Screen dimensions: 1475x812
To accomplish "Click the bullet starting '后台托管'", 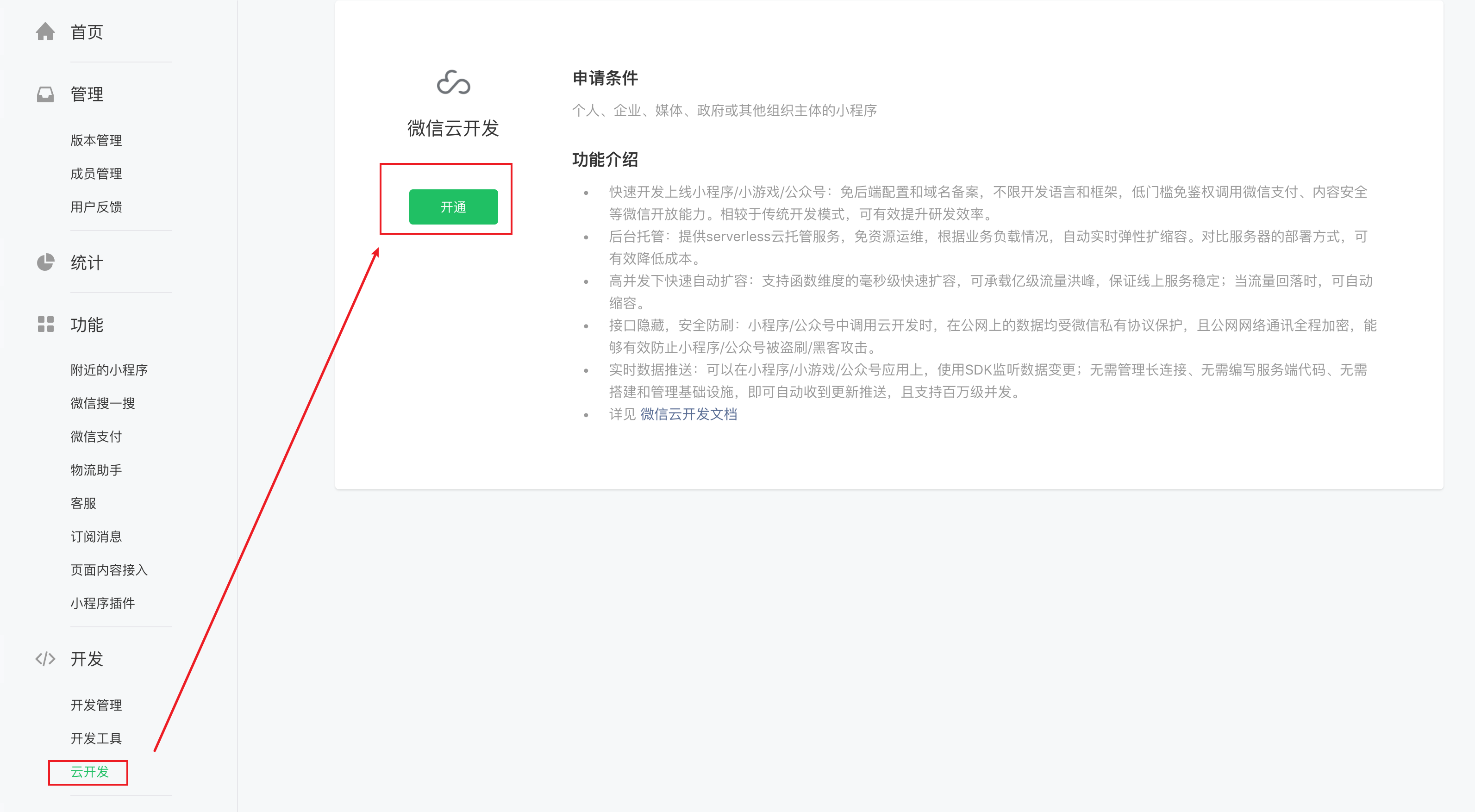I will coord(988,247).
